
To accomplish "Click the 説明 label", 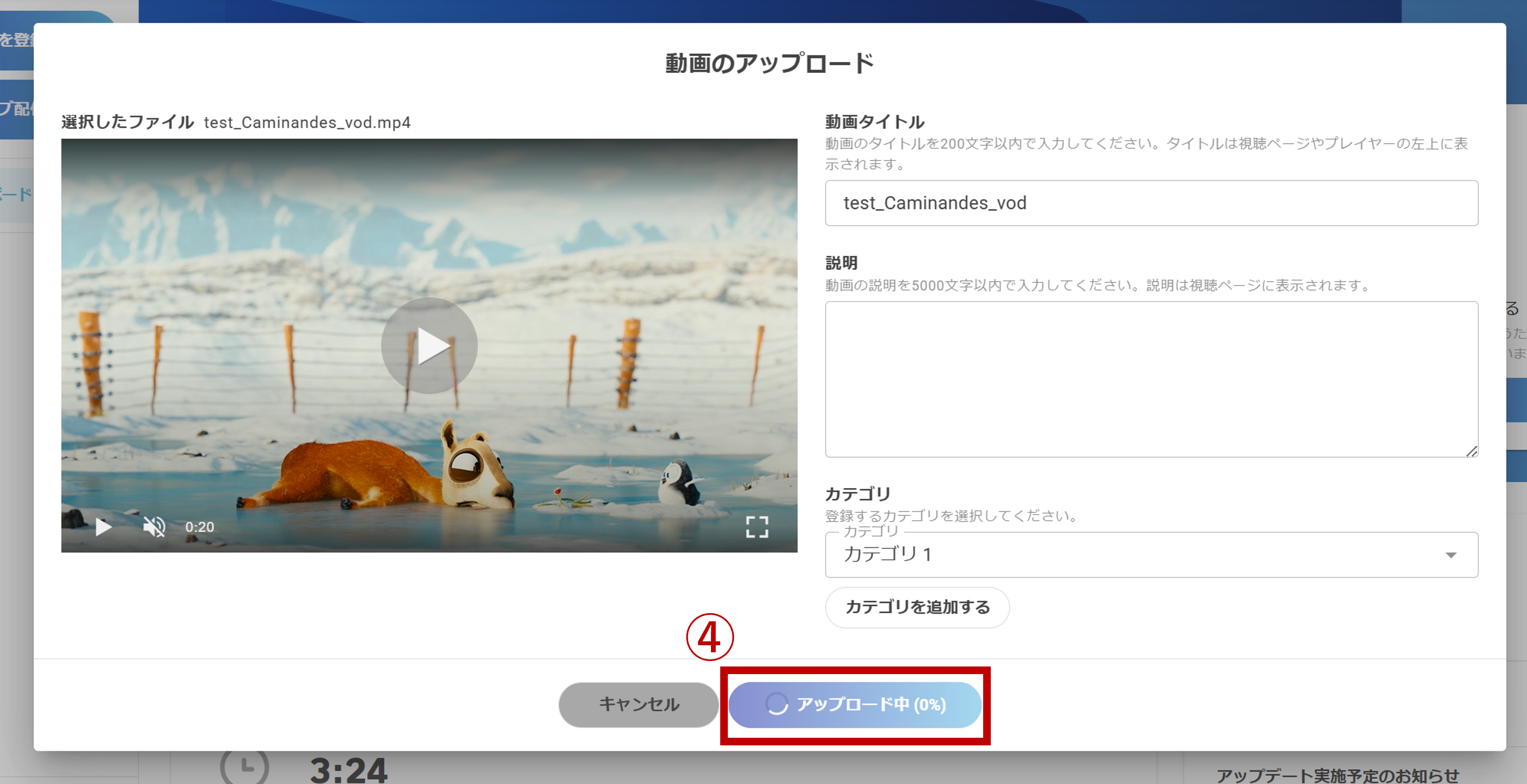I will point(841,263).
